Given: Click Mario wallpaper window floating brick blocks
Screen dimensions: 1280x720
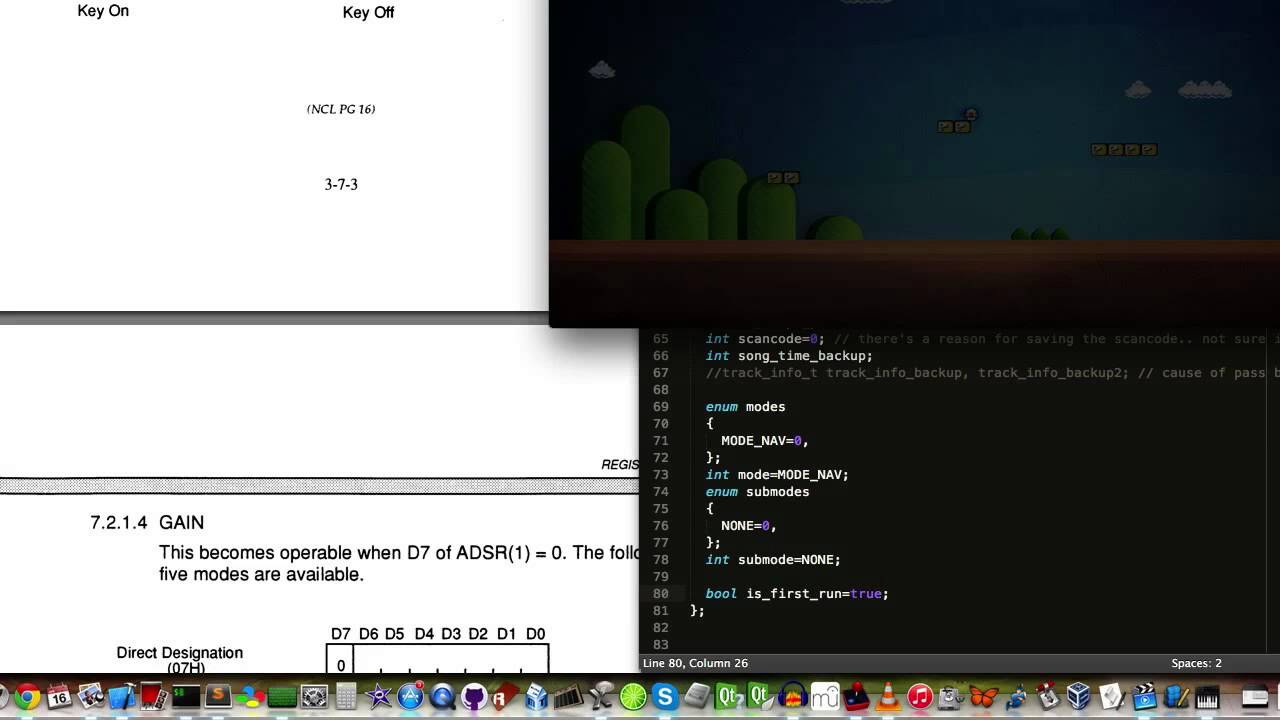Looking at the screenshot, I should (x=1124, y=150).
